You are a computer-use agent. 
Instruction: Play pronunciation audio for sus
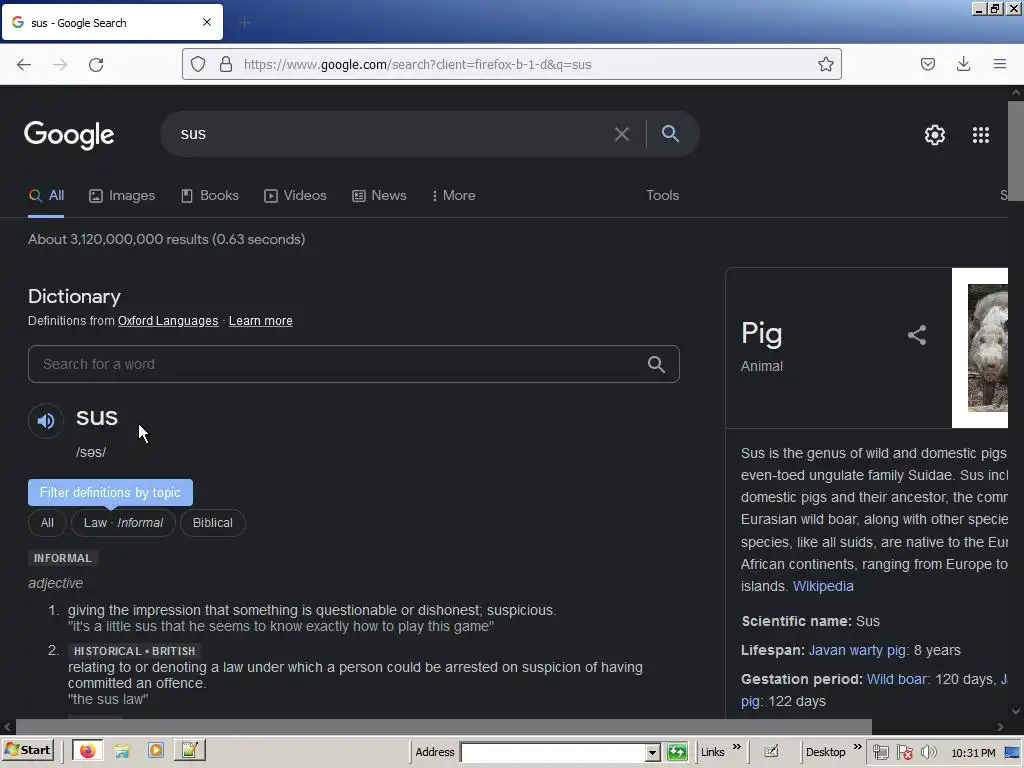(46, 421)
